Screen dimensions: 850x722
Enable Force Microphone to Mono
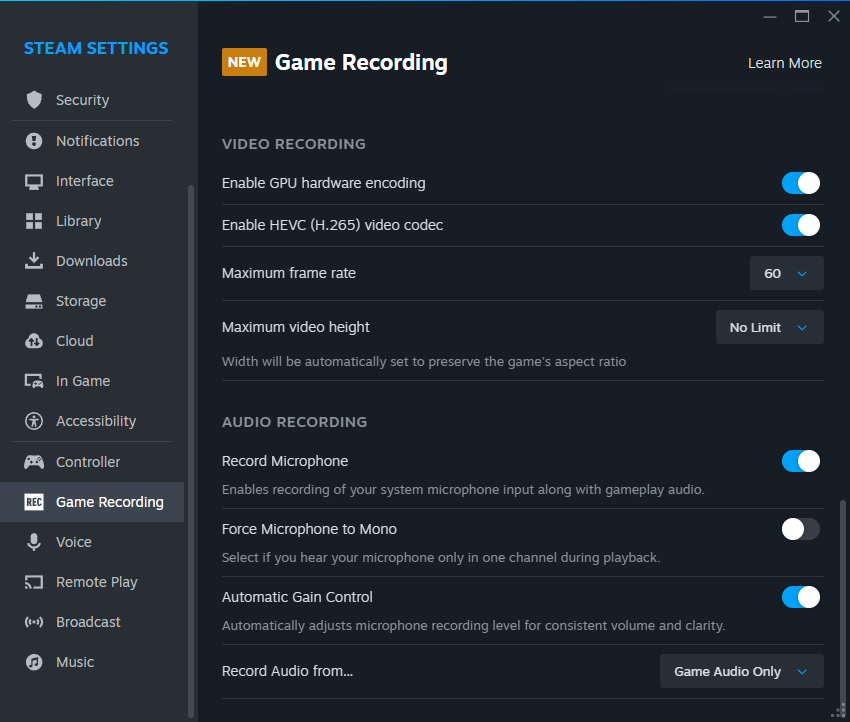point(800,529)
